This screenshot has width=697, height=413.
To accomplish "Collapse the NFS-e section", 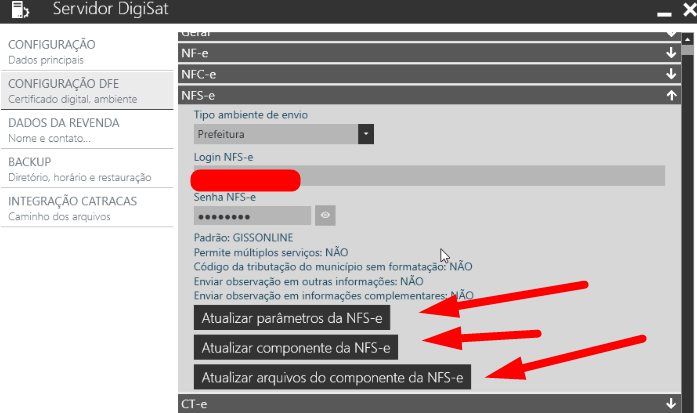I will click(x=671, y=96).
